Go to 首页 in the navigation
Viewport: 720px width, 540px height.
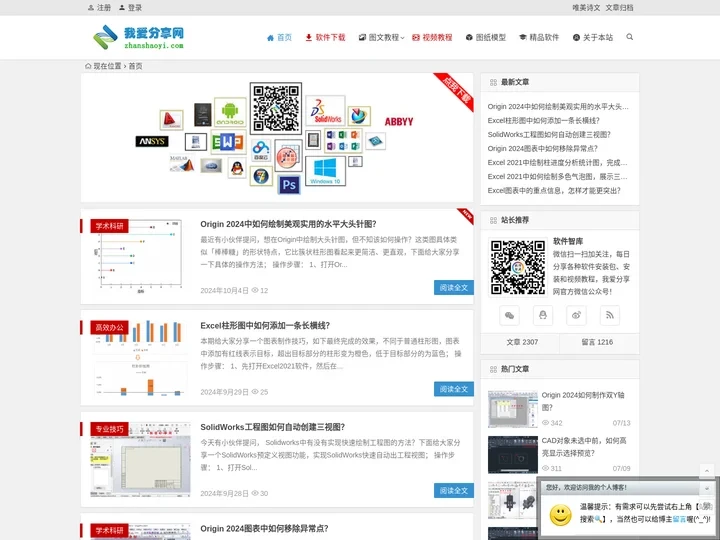[279, 37]
